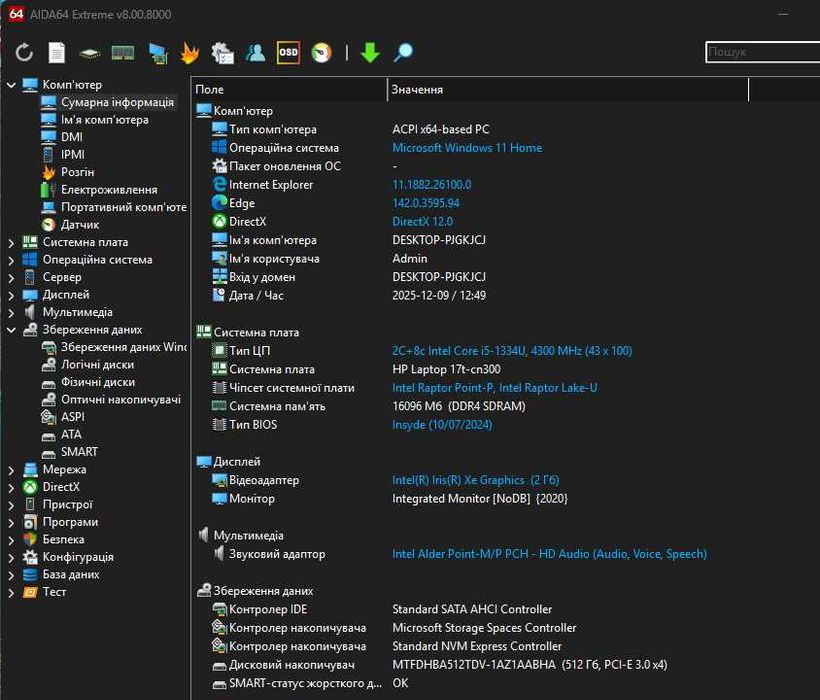This screenshot has width=820, height=700.
Task: Open the ASPI tree item
Action: [x=72, y=417]
